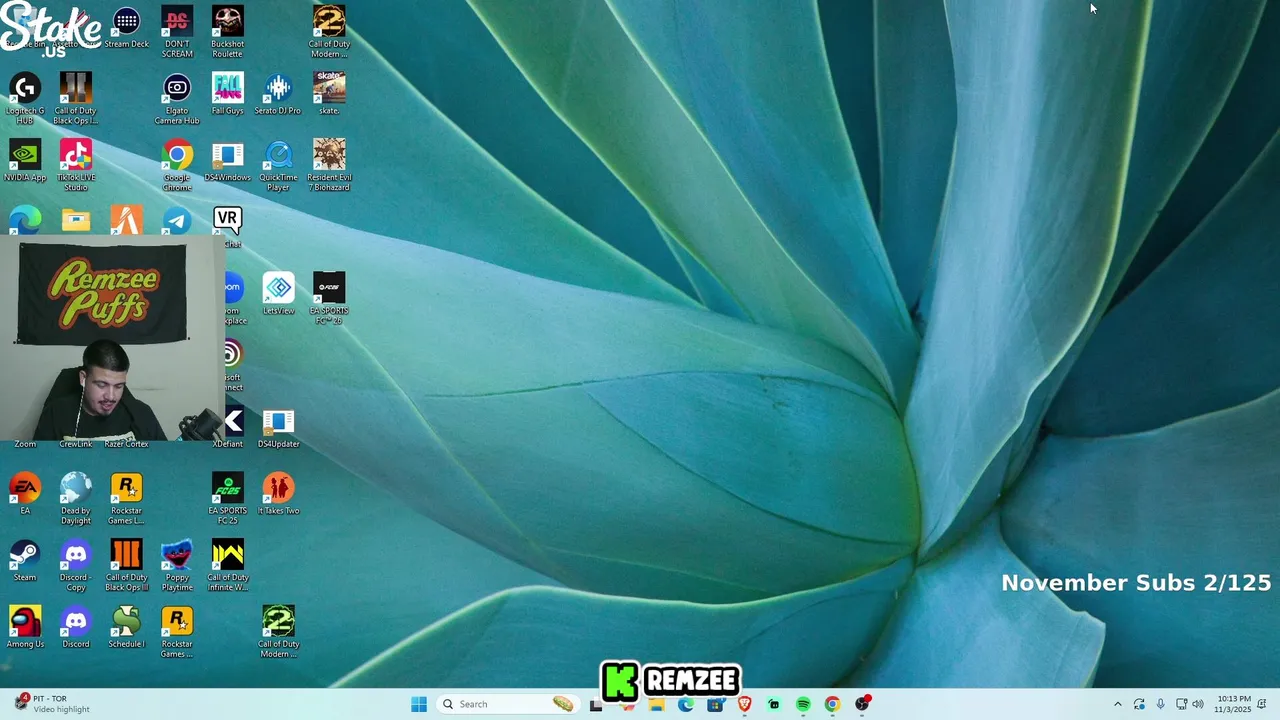Open It Takes Two desktop shortcut
Screen dimensions: 1280x720
pos(278,495)
